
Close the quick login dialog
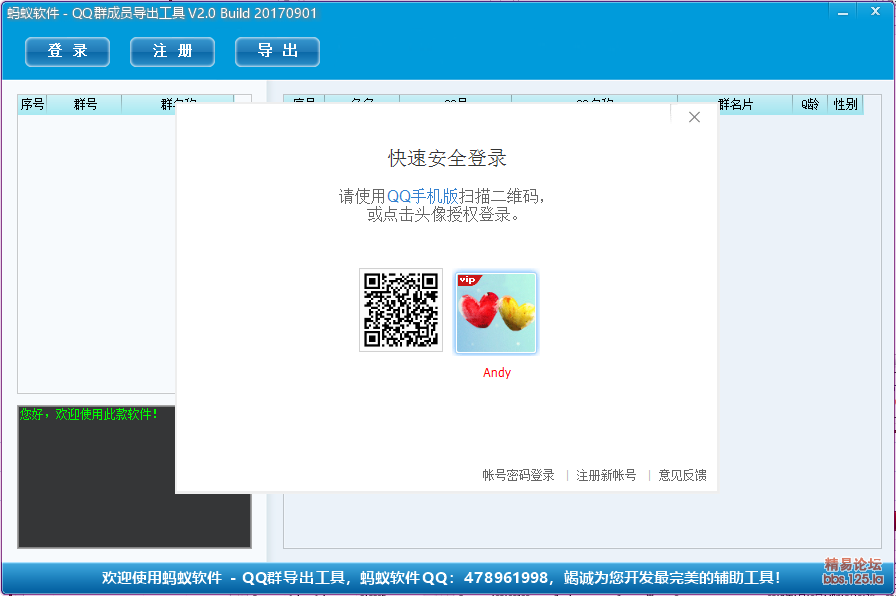(x=694, y=117)
